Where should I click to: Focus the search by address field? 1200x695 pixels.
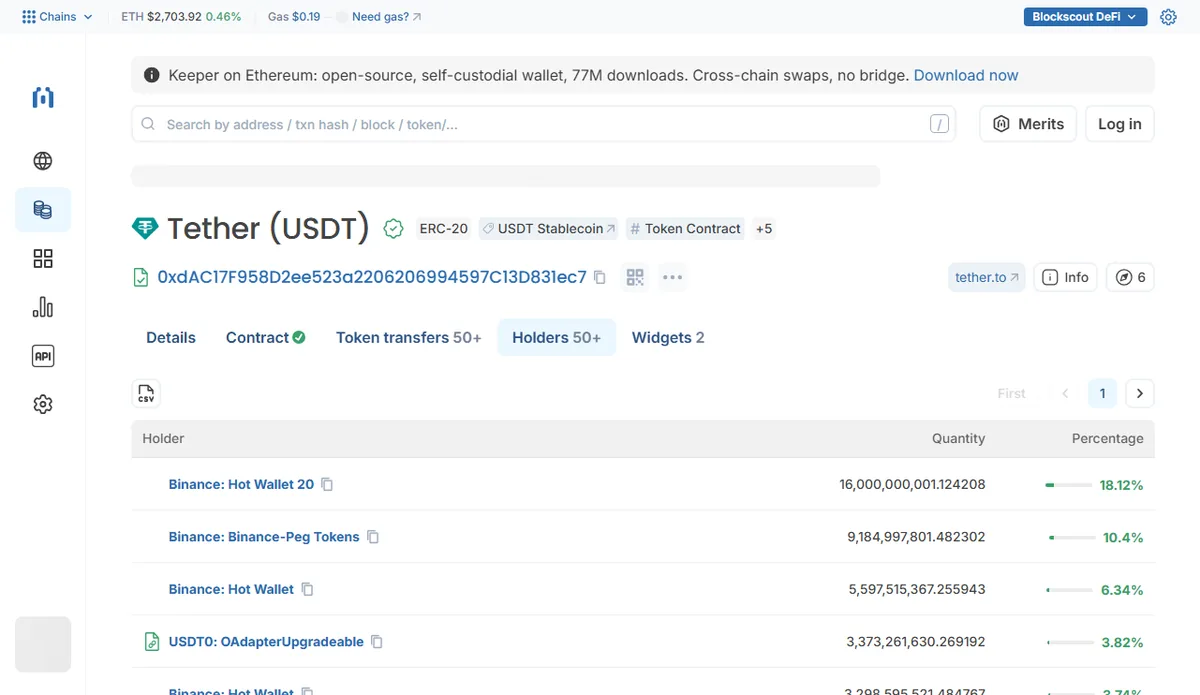click(x=543, y=124)
